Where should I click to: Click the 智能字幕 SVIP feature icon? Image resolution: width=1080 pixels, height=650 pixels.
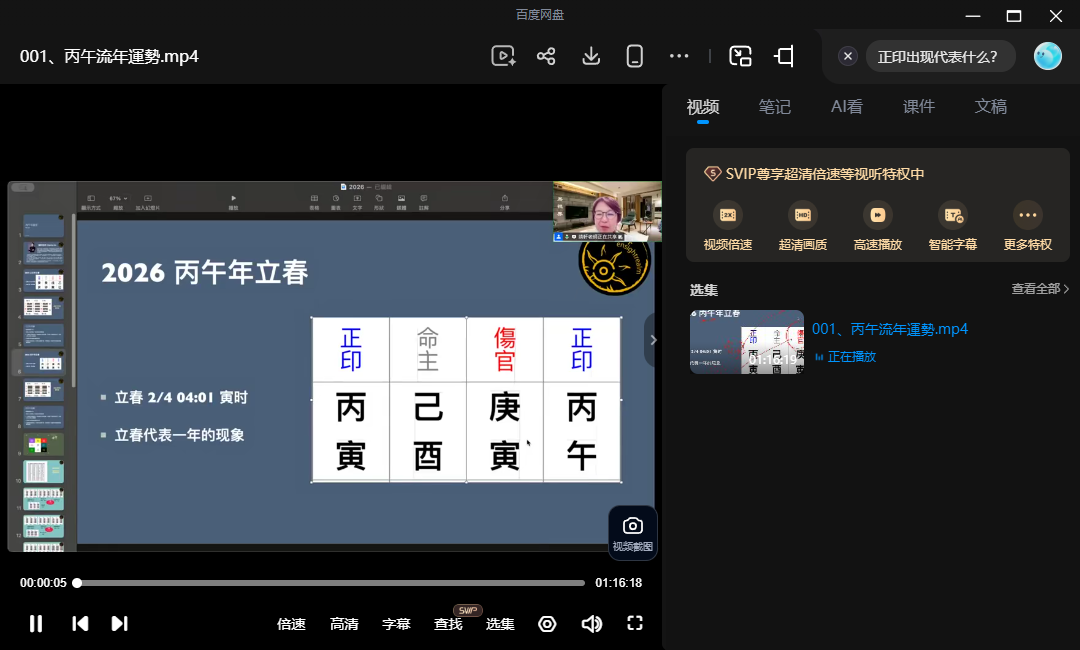[953, 215]
